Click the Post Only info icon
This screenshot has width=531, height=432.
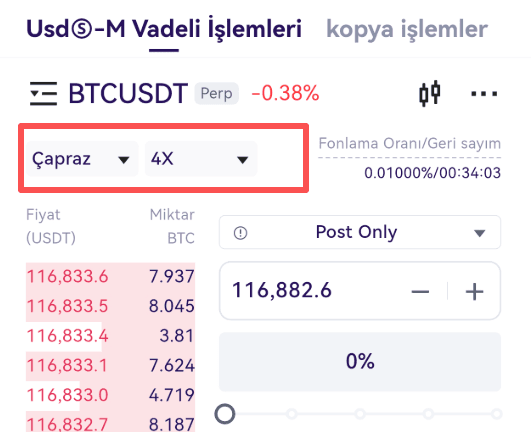(x=240, y=233)
